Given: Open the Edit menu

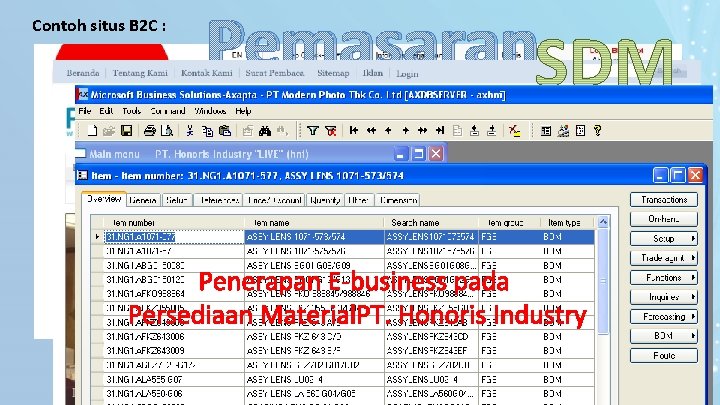Looking at the screenshot, I should tap(106, 111).
